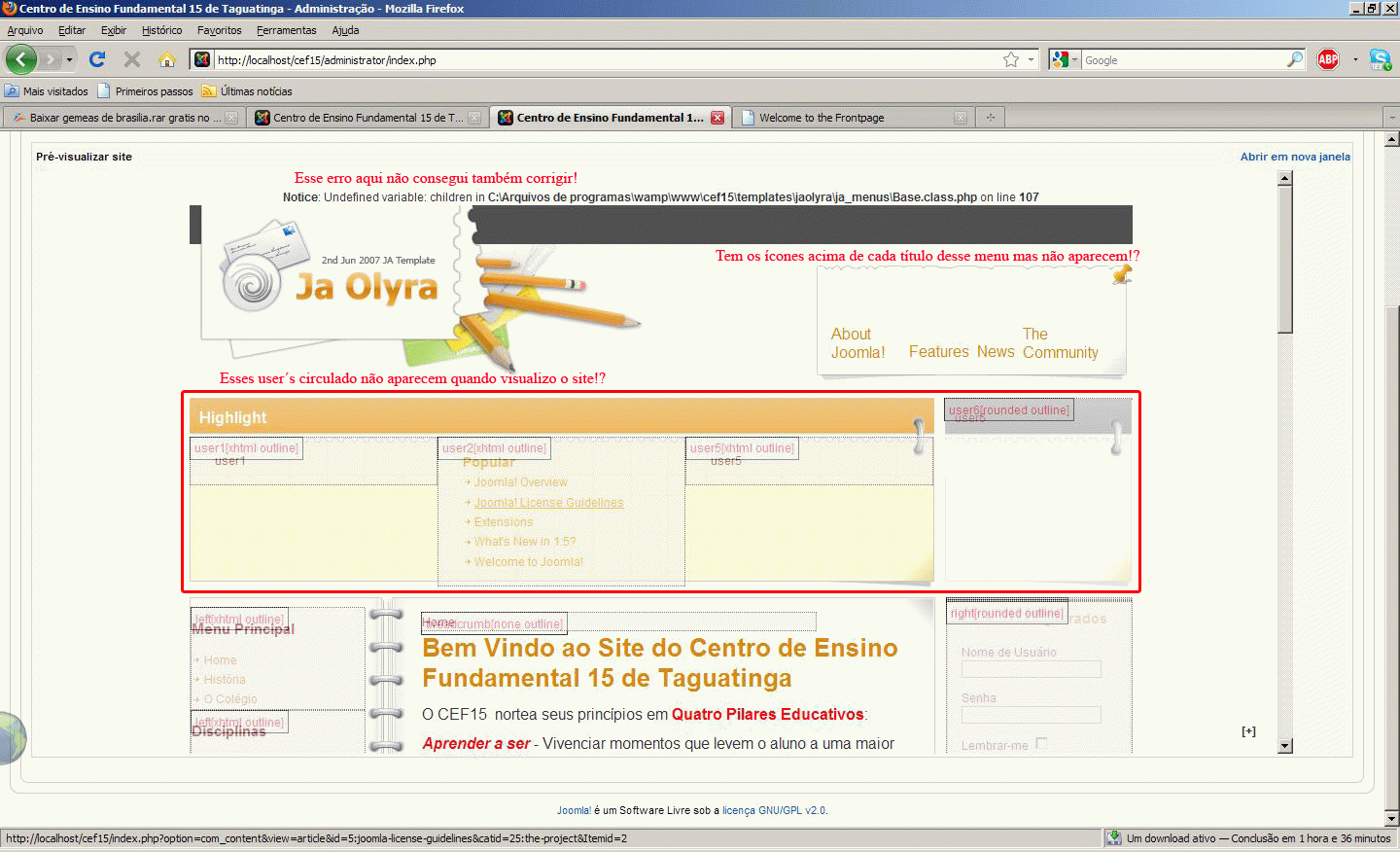The height and width of the screenshot is (852, 1400).
Task: Reload the page with the refresh icon
Action: tap(97, 59)
